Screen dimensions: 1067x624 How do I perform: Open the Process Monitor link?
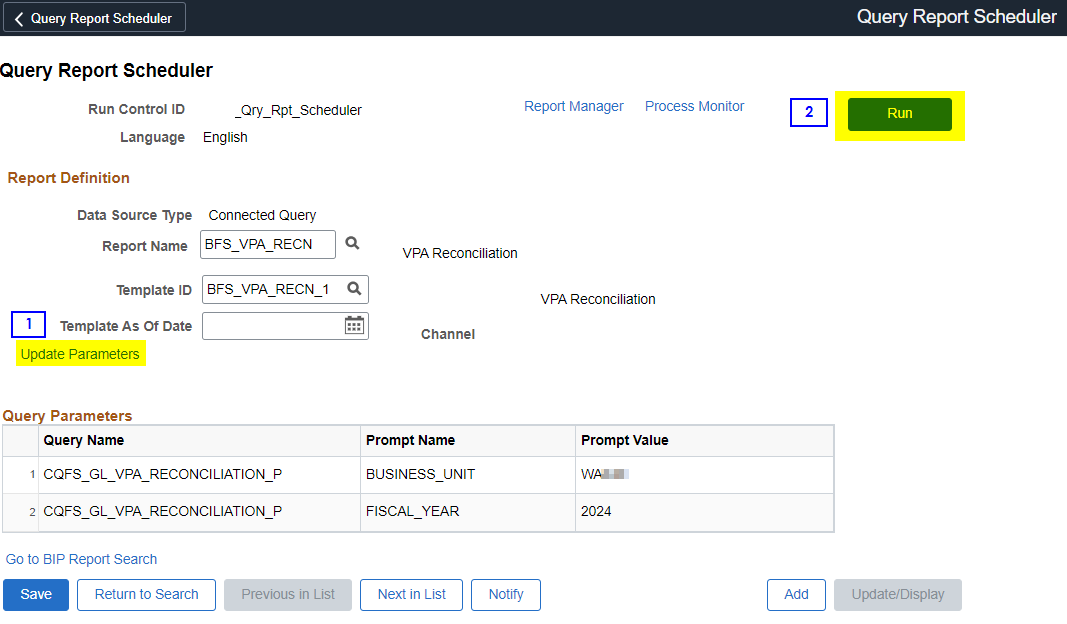click(x=694, y=106)
